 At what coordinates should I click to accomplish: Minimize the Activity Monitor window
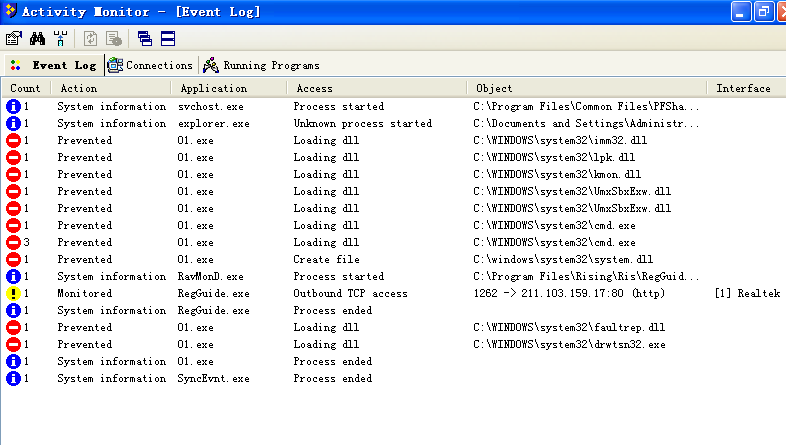tap(740, 12)
